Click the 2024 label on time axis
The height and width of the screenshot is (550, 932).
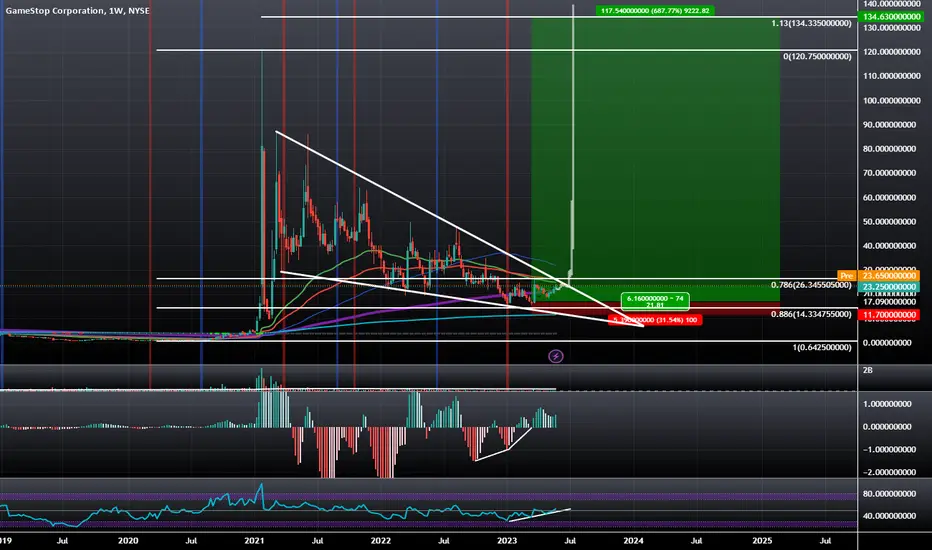tap(633, 540)
